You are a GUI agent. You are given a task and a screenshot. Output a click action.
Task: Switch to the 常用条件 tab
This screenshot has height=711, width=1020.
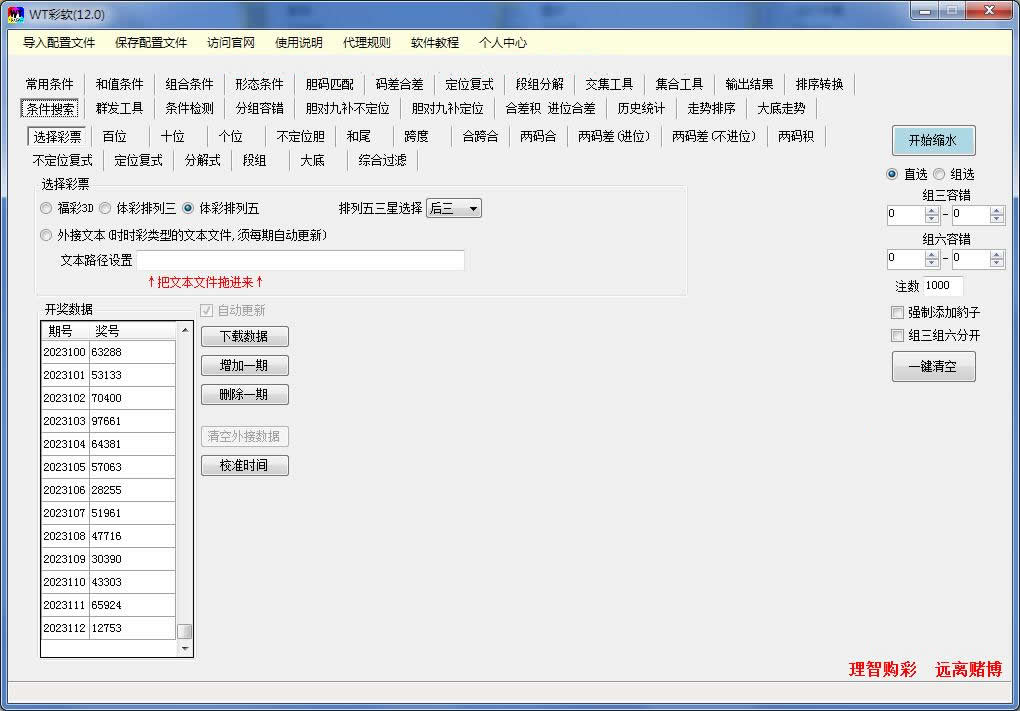[50, 84]
